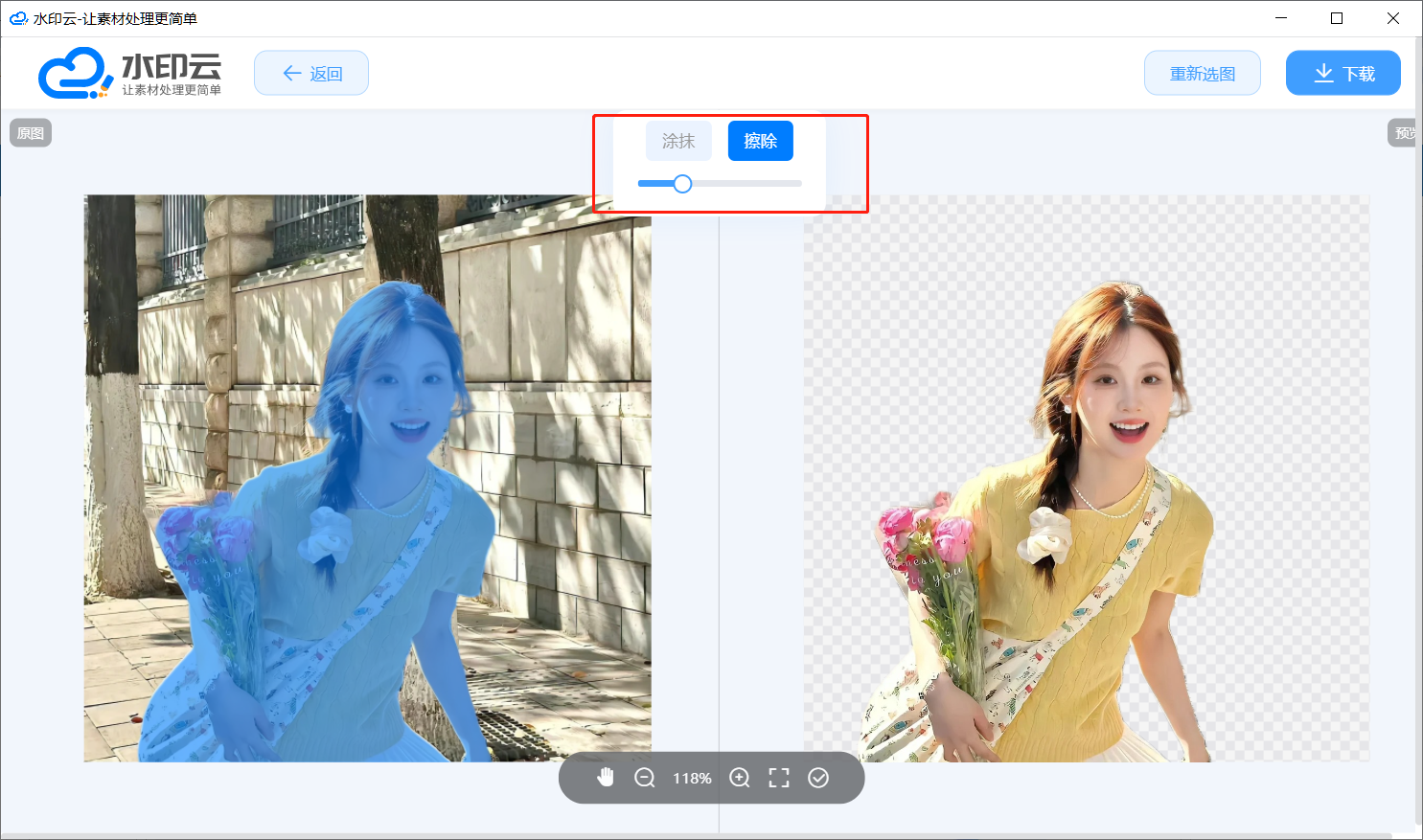Select the hand pan tool
This screenshot has height=840, width=1423.
click(x=606, y=778)
